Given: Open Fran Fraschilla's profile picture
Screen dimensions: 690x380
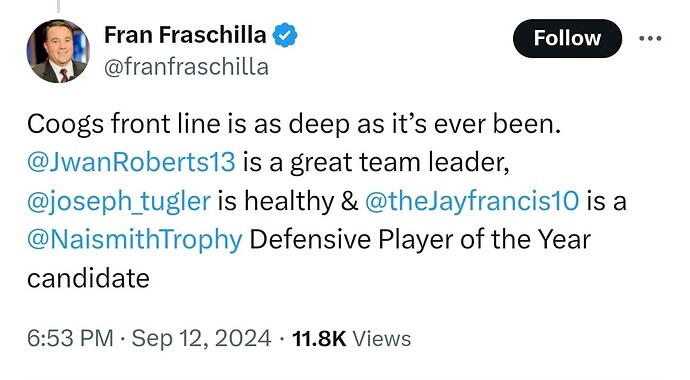Looking at the screenshot, I should [58, 51].
